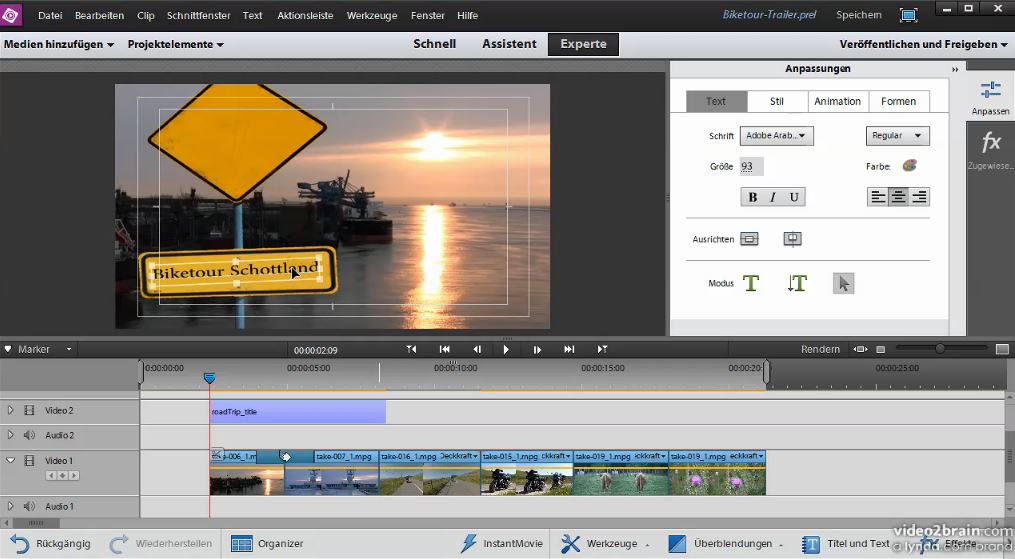The height and width of the screenshot is (559, 1015).
Task: Toggle fullscreen view icon next to Speichern
Action: point(909,15)
